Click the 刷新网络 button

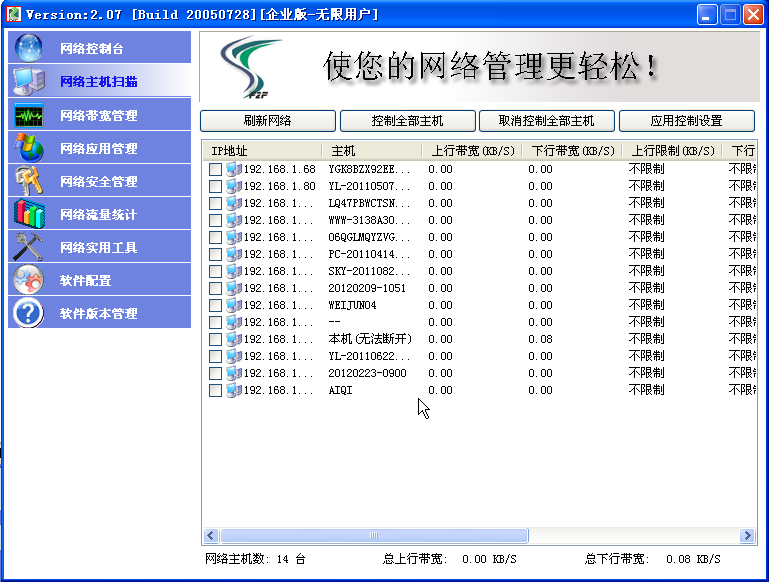(267, 121)
